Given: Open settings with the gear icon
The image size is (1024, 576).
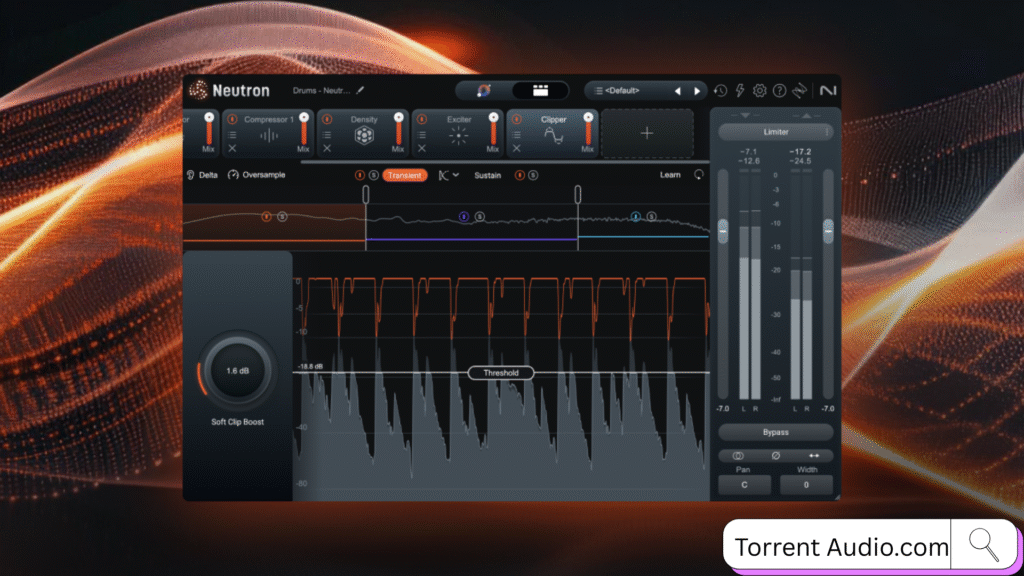Looking at the screenshot, I should pos(759,91).
